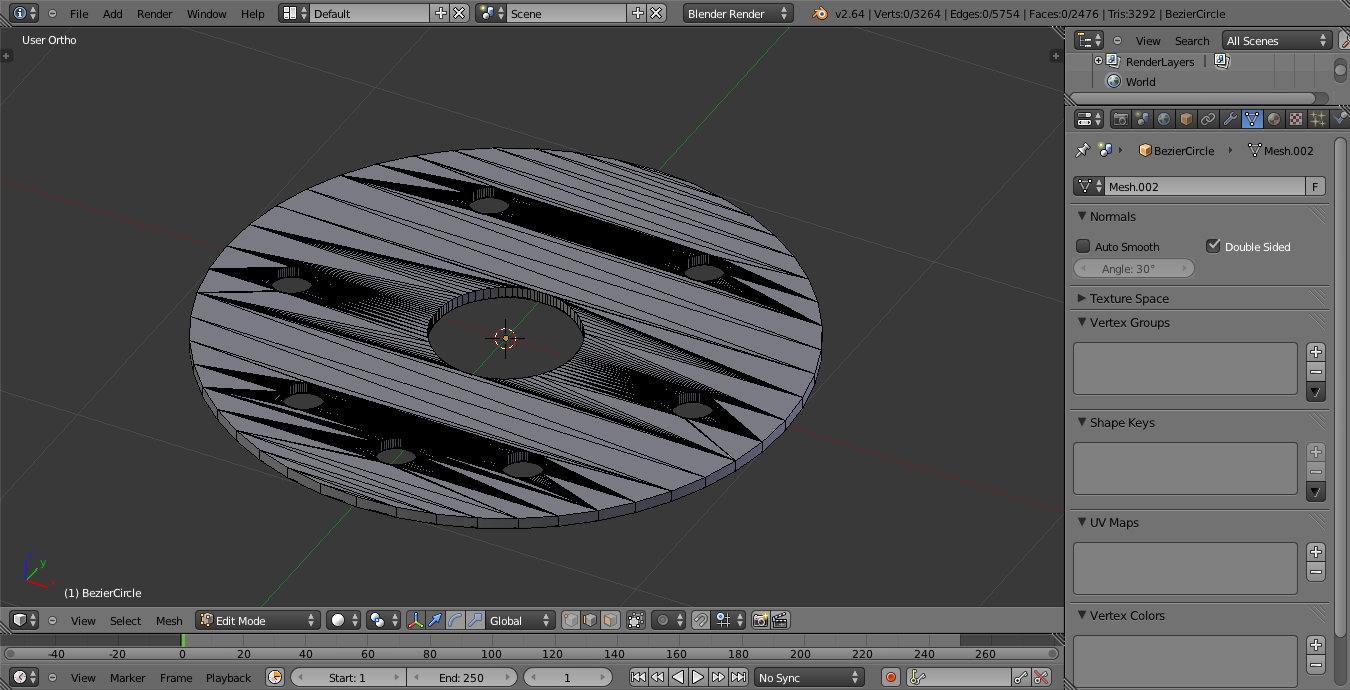Toggle the timeline use preview range clock icon
Viewport: 1350px width, 690px height.
[x=275, y=677]
